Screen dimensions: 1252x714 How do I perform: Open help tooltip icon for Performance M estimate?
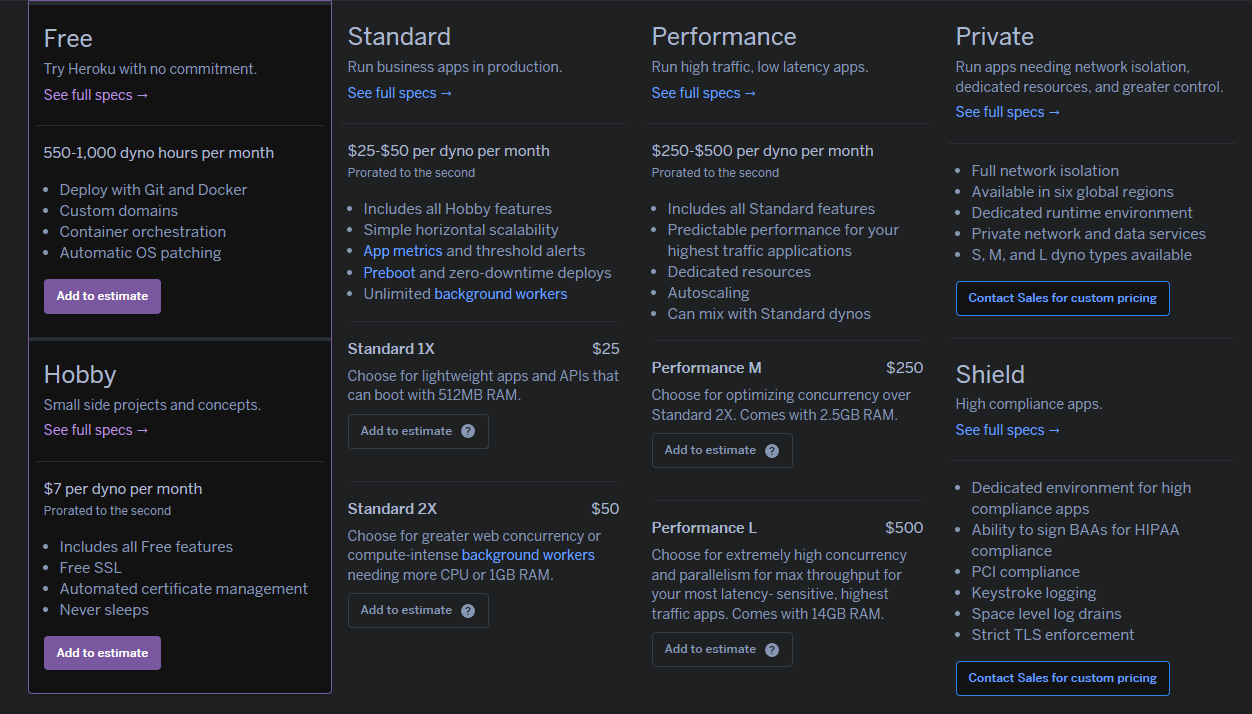point(773,450)
